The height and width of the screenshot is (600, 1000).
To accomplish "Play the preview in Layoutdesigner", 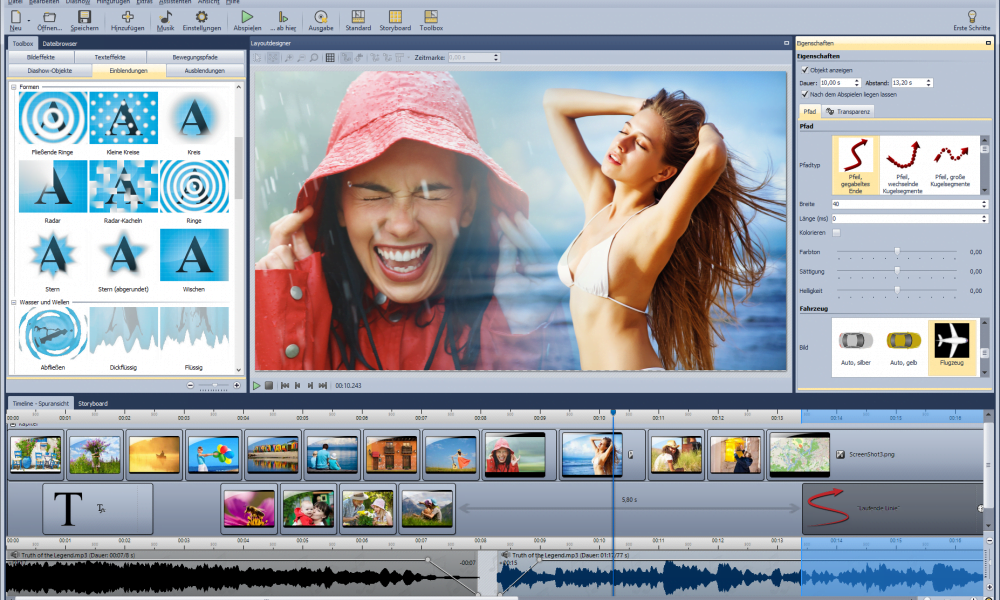I will [256, 386].
